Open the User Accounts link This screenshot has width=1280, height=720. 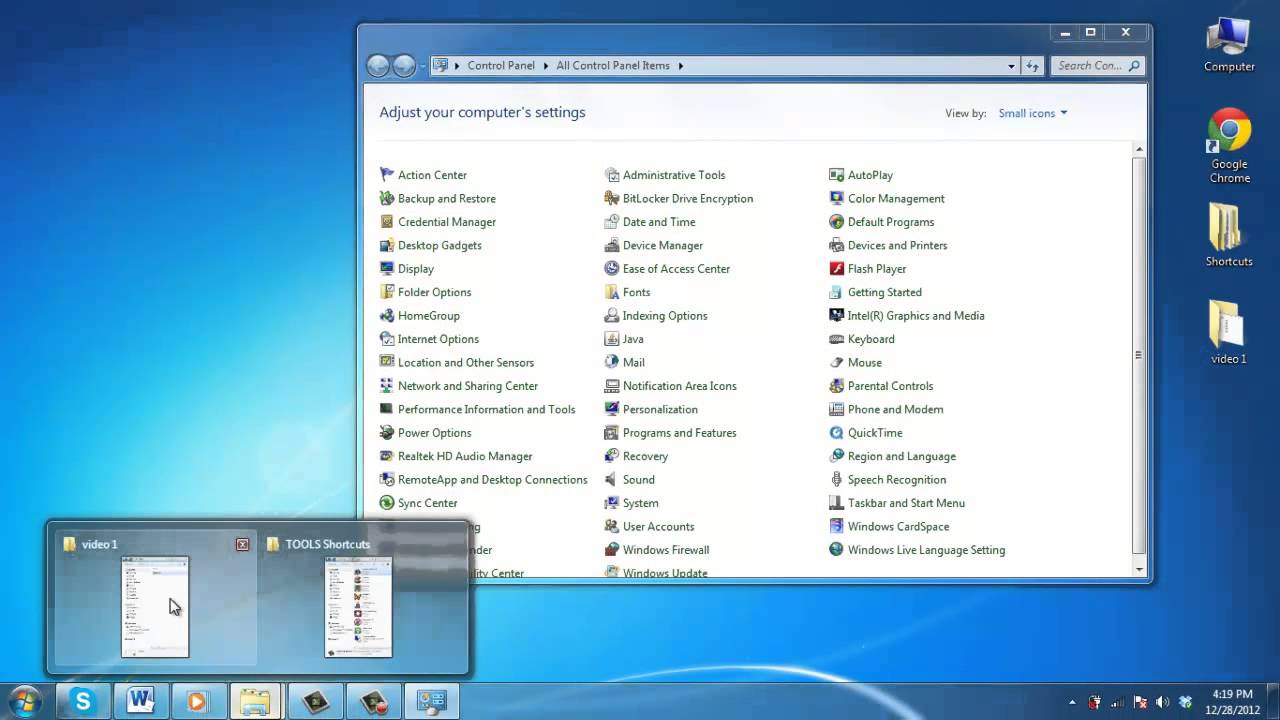coord(658,527)
